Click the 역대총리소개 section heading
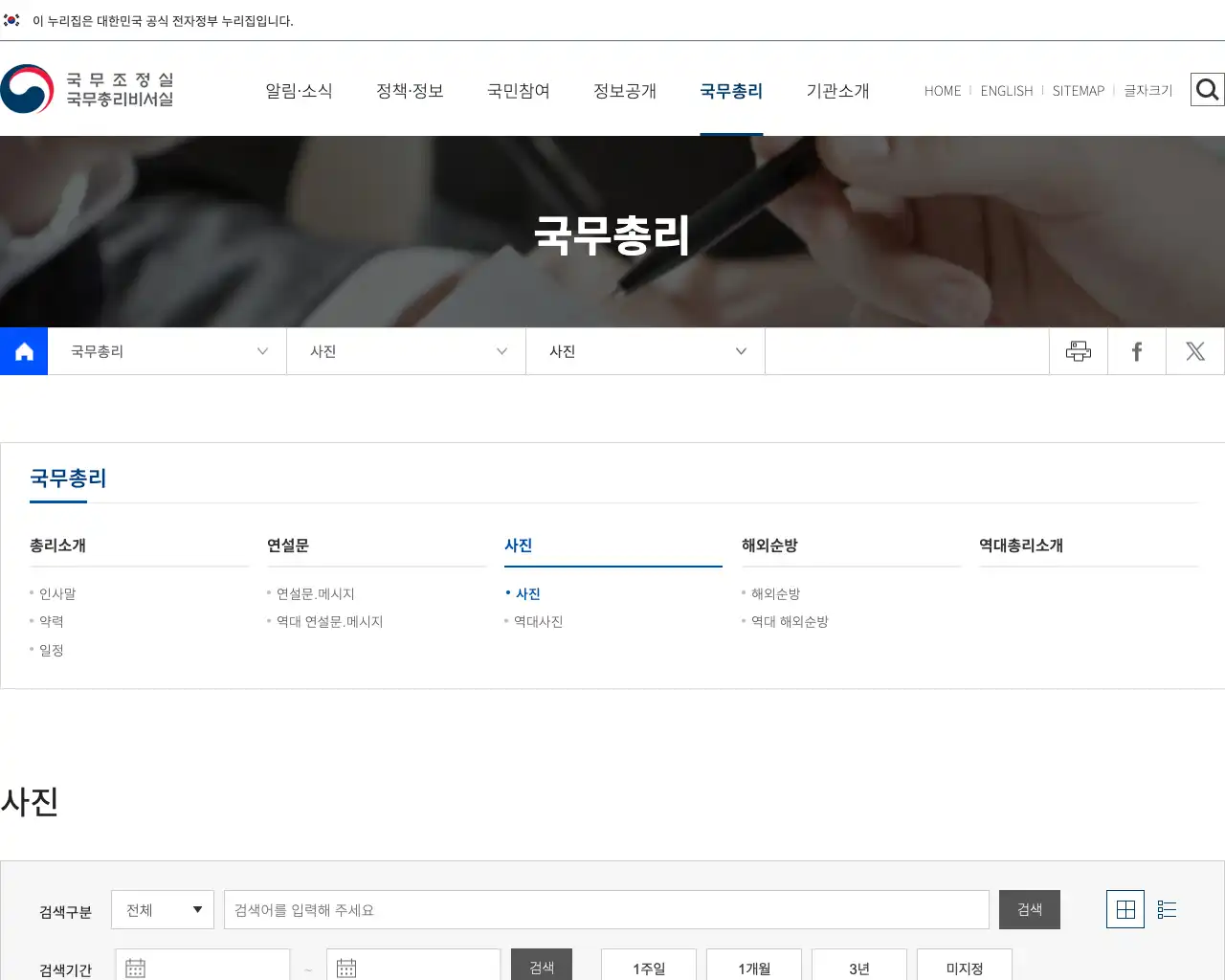The height and width of the screenshot is (980, 1225). [x=1021, y=546]
